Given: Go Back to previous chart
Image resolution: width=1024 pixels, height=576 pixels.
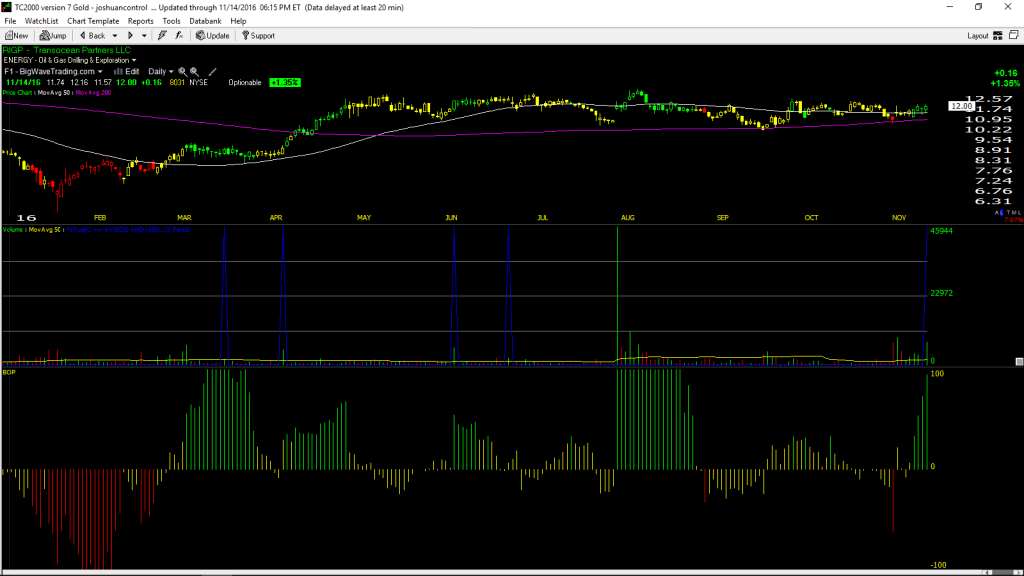Looking at the screenshot, I should coord(92,36).
